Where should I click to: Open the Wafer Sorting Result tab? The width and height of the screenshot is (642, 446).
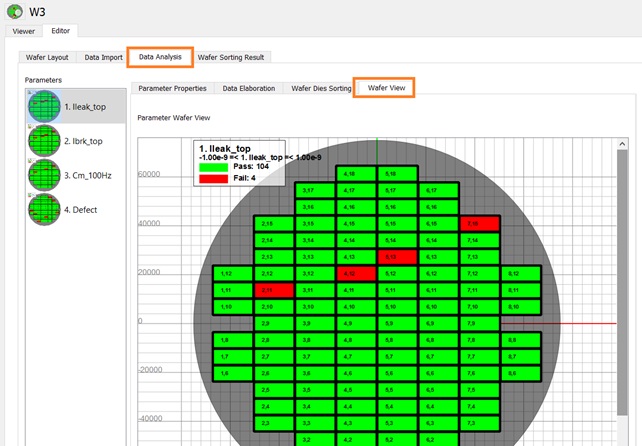(x=231, y=57)
